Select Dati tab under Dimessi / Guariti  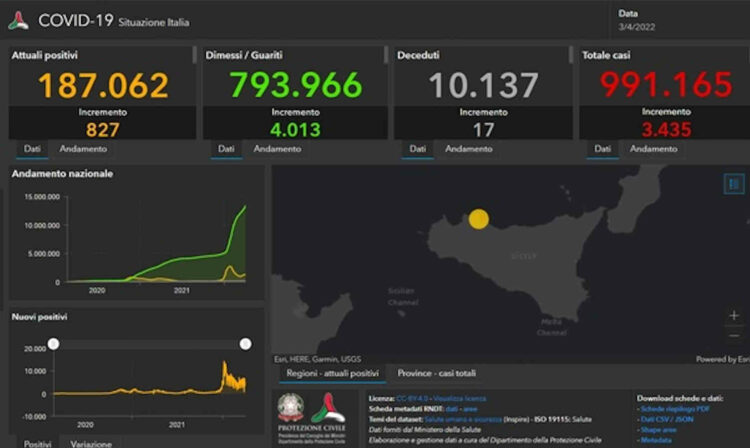[x=226, y=149]
